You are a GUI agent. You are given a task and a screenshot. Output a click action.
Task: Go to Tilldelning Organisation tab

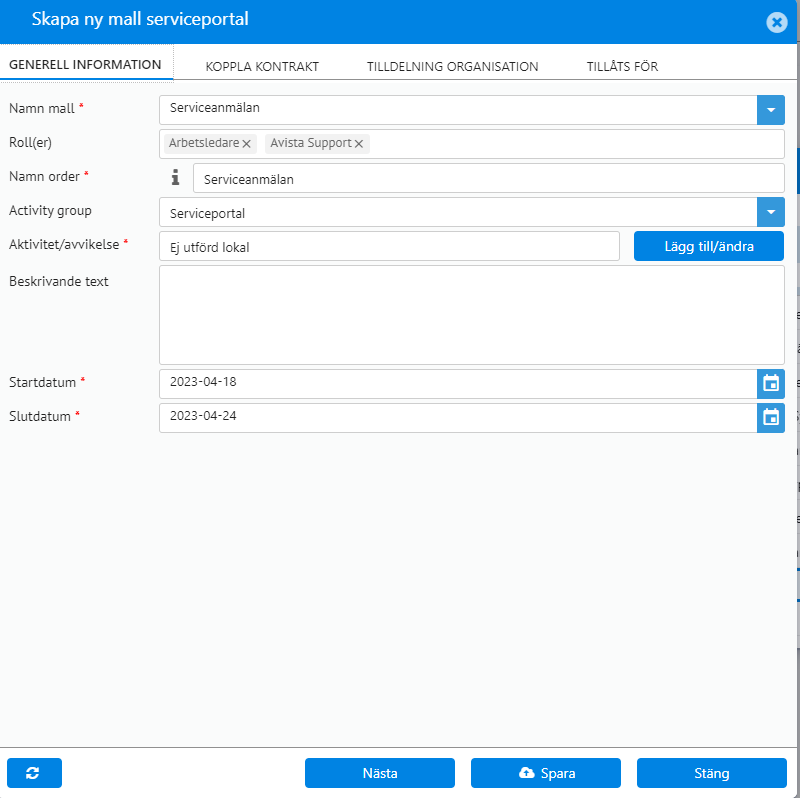tap(453, 66)
